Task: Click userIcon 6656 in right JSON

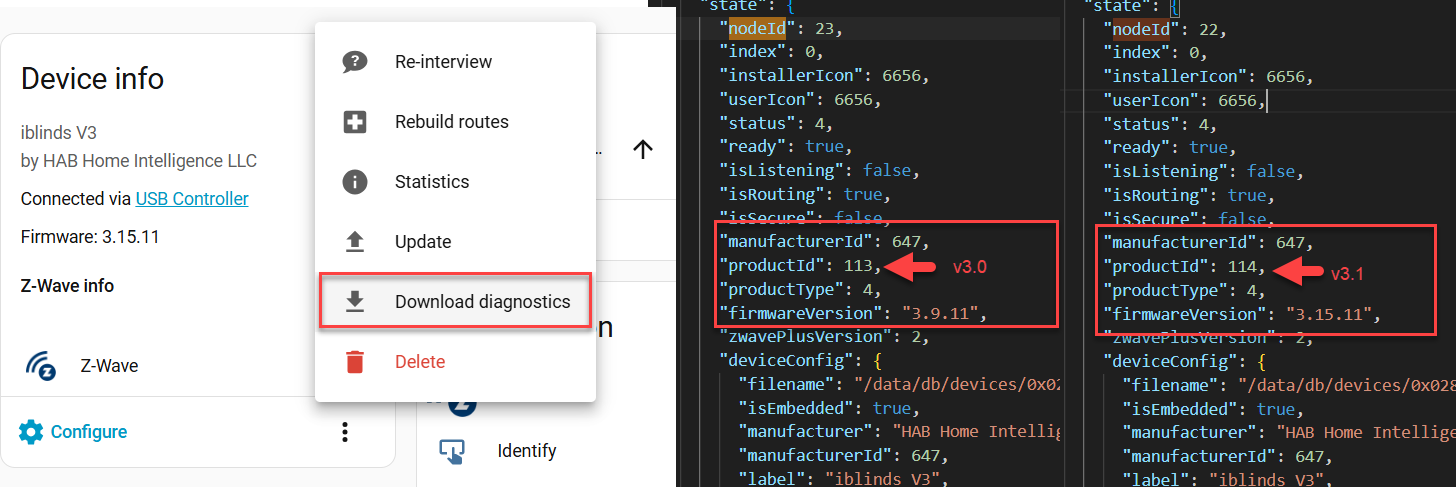Action: pos(1185,100)
